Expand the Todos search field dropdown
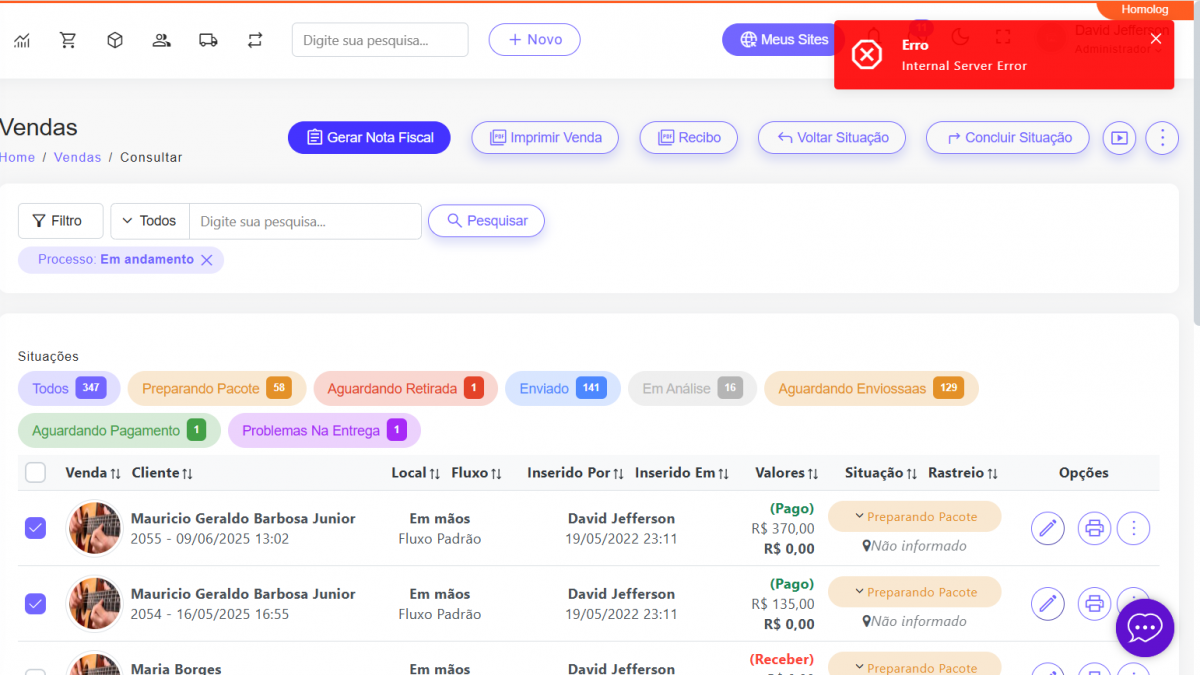 (149, 221)
